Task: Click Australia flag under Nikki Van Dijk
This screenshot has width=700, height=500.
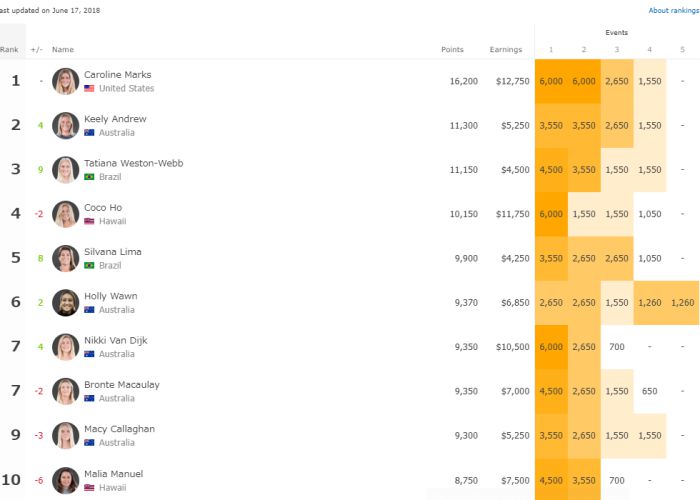Action: pos(89,354)
